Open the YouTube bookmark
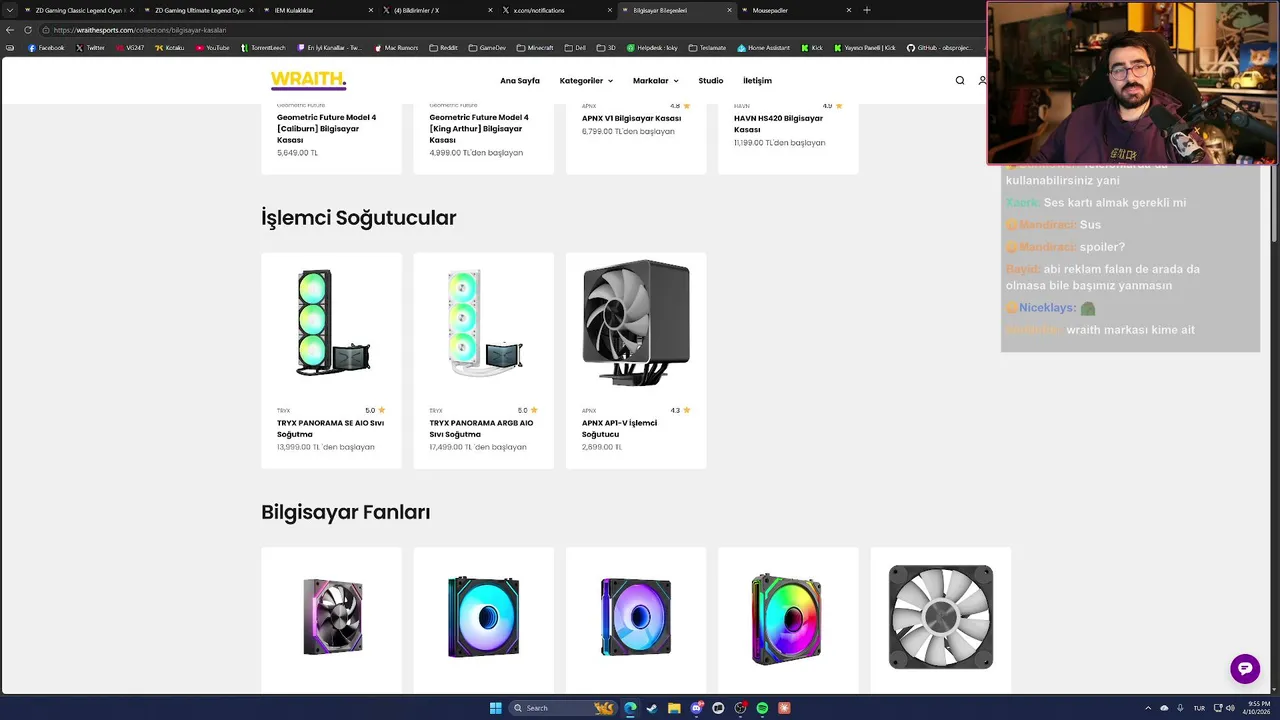Screen dimensions: 1280x720 [x=213, y=47]
